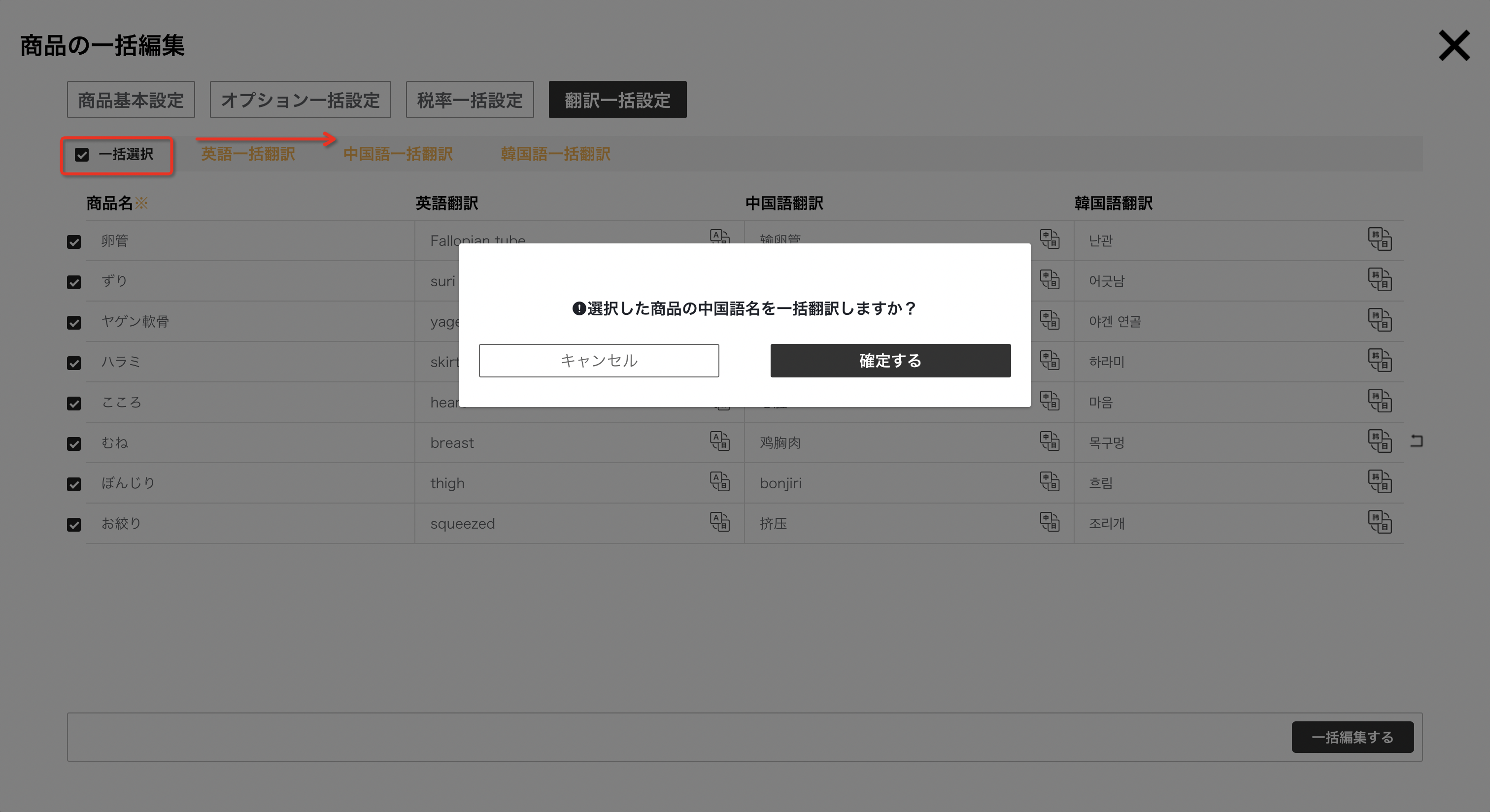Uncheck the ずり row checkbox
The height and width of the screenshot is (812, 1490).
click(x=74, y=282)
